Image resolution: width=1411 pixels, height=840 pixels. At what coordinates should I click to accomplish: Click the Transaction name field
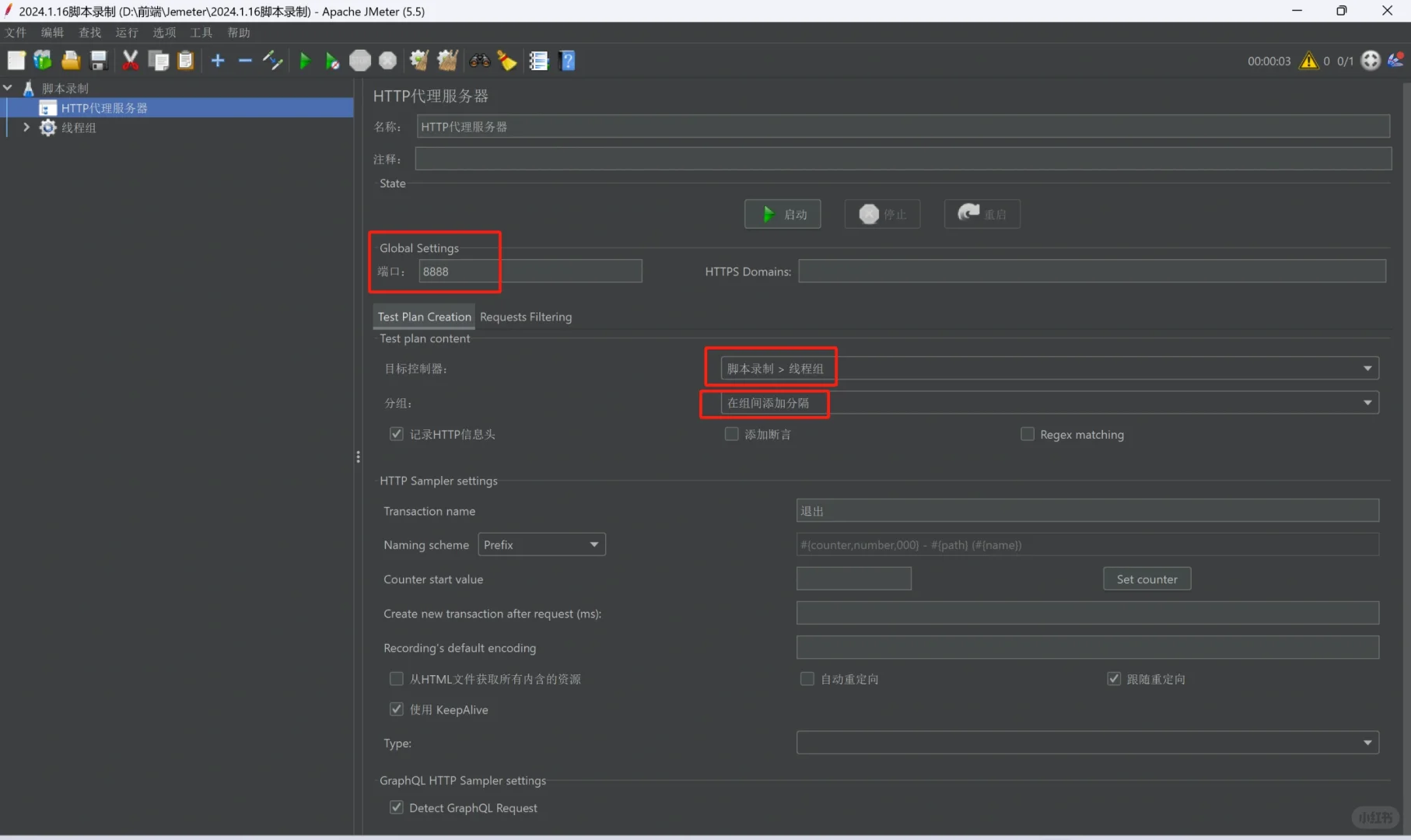[x=1087, y=510]
